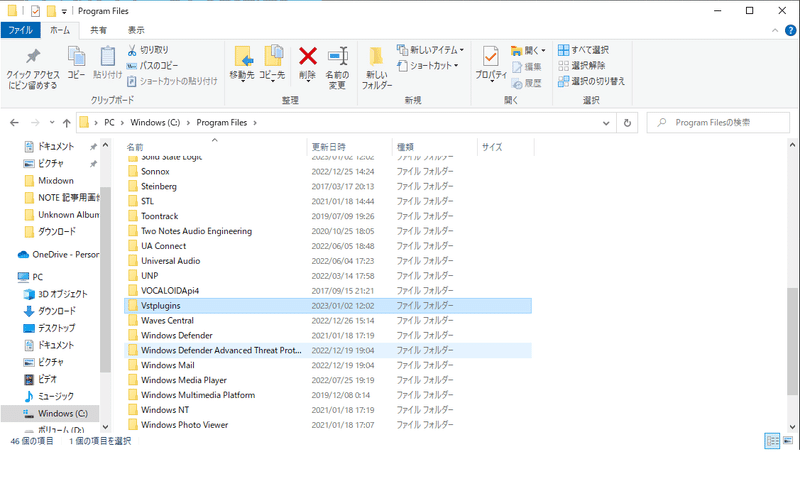Refresh the current folder
The width and height of the screenshot is (800, 478).
pyautogui.click(x=627, y=122)
